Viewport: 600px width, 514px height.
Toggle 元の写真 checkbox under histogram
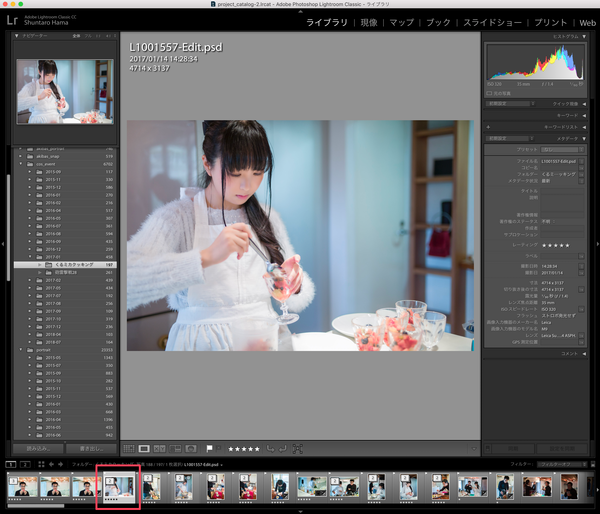pos(489,93)
